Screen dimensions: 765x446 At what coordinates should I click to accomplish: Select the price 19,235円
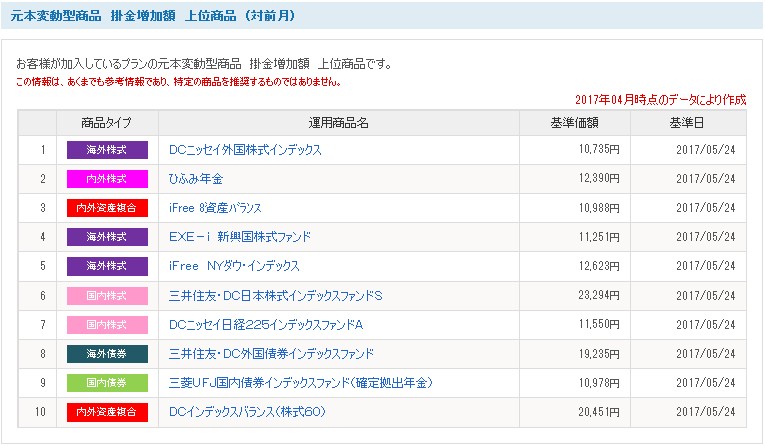coord(599,354)
